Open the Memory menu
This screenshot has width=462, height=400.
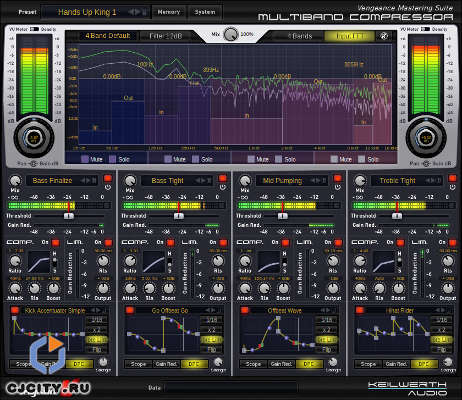(169, 12)
